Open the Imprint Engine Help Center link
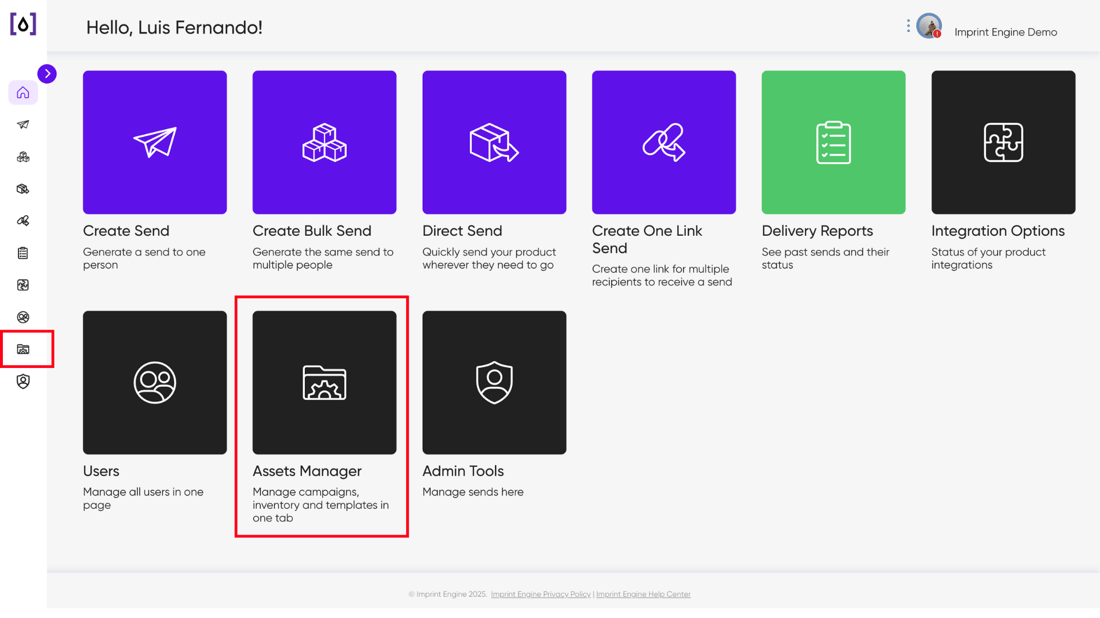Viewport: 1100px width, 618px height. 643,594
